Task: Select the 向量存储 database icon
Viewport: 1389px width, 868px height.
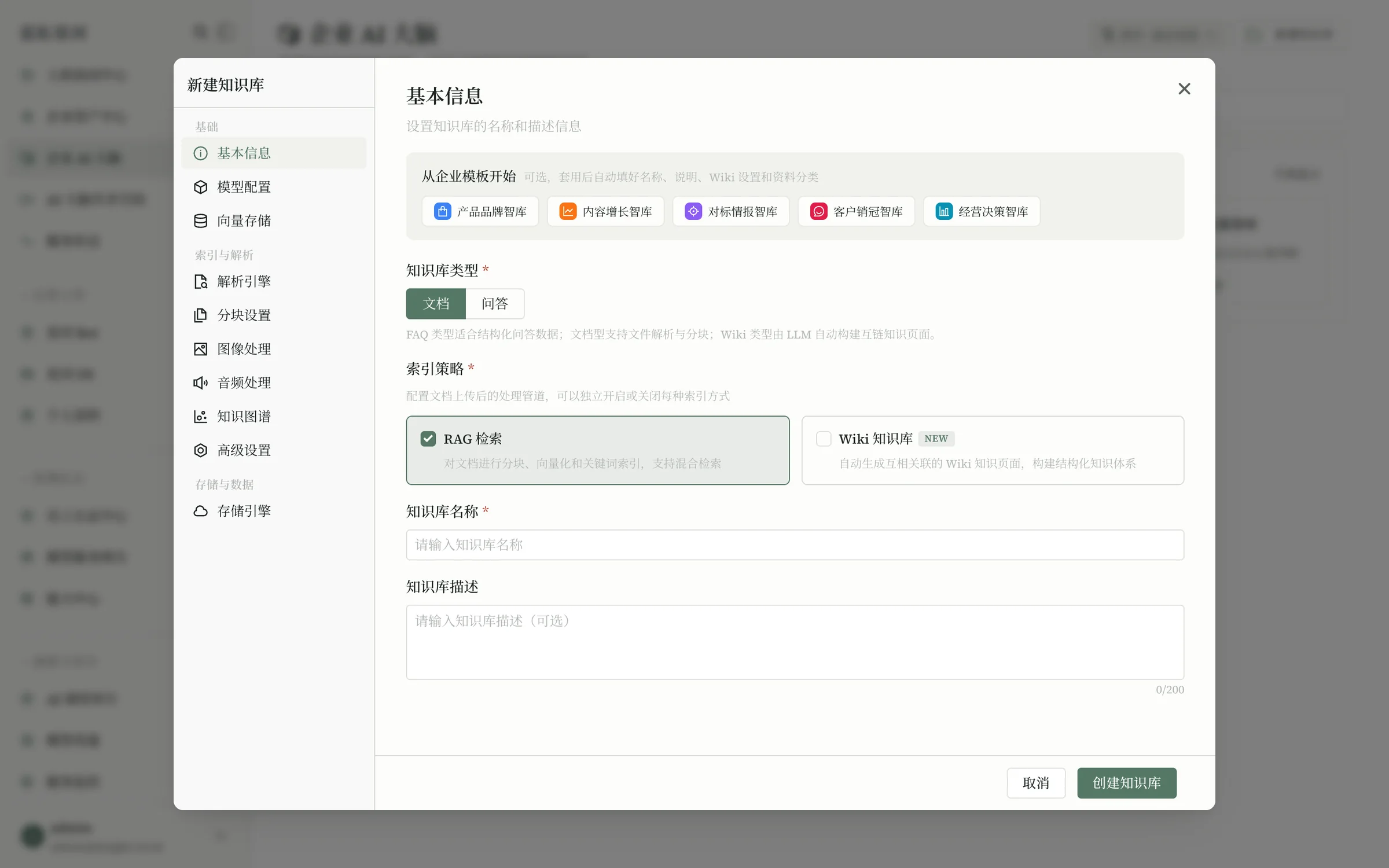Action: [200, 220]
